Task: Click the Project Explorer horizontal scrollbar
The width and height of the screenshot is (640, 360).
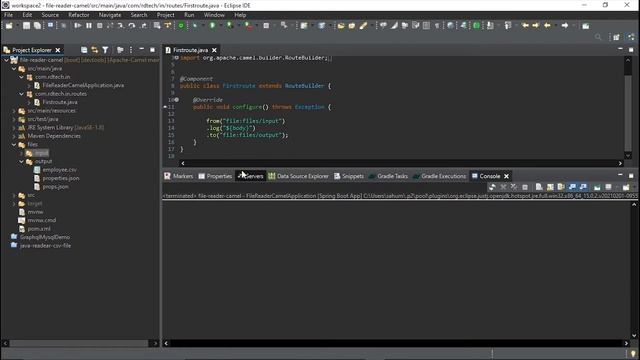Action: [x=79, y=343]
